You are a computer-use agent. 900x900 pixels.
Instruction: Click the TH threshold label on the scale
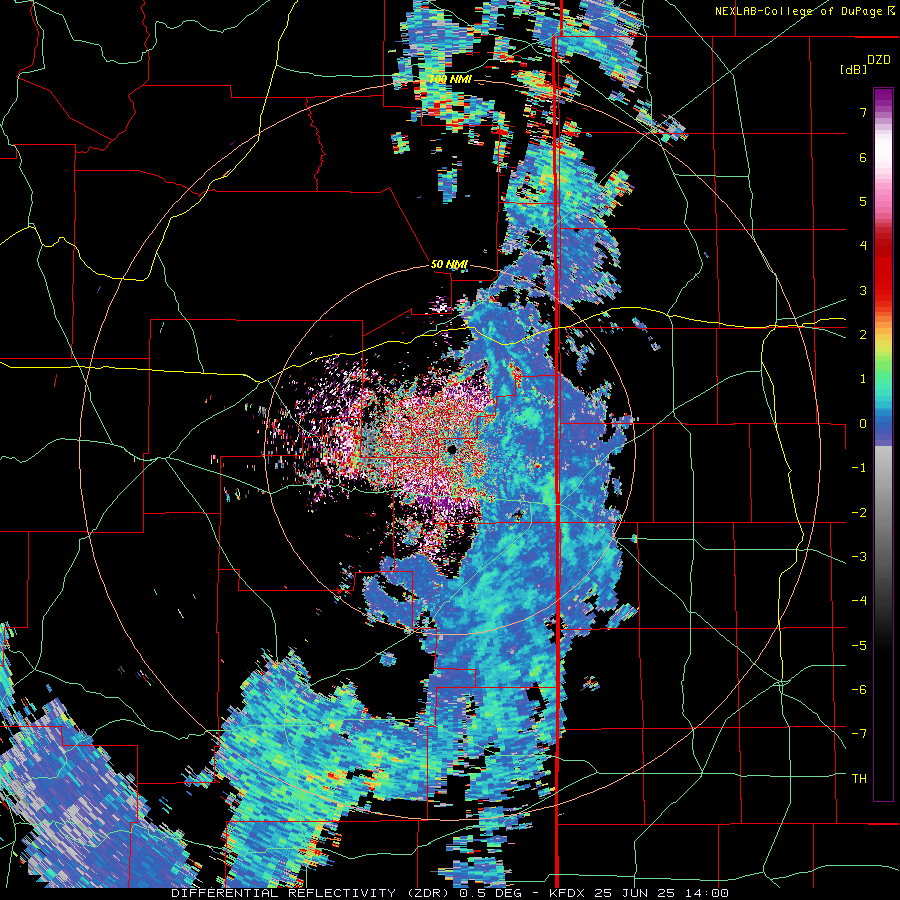point(859,779)
